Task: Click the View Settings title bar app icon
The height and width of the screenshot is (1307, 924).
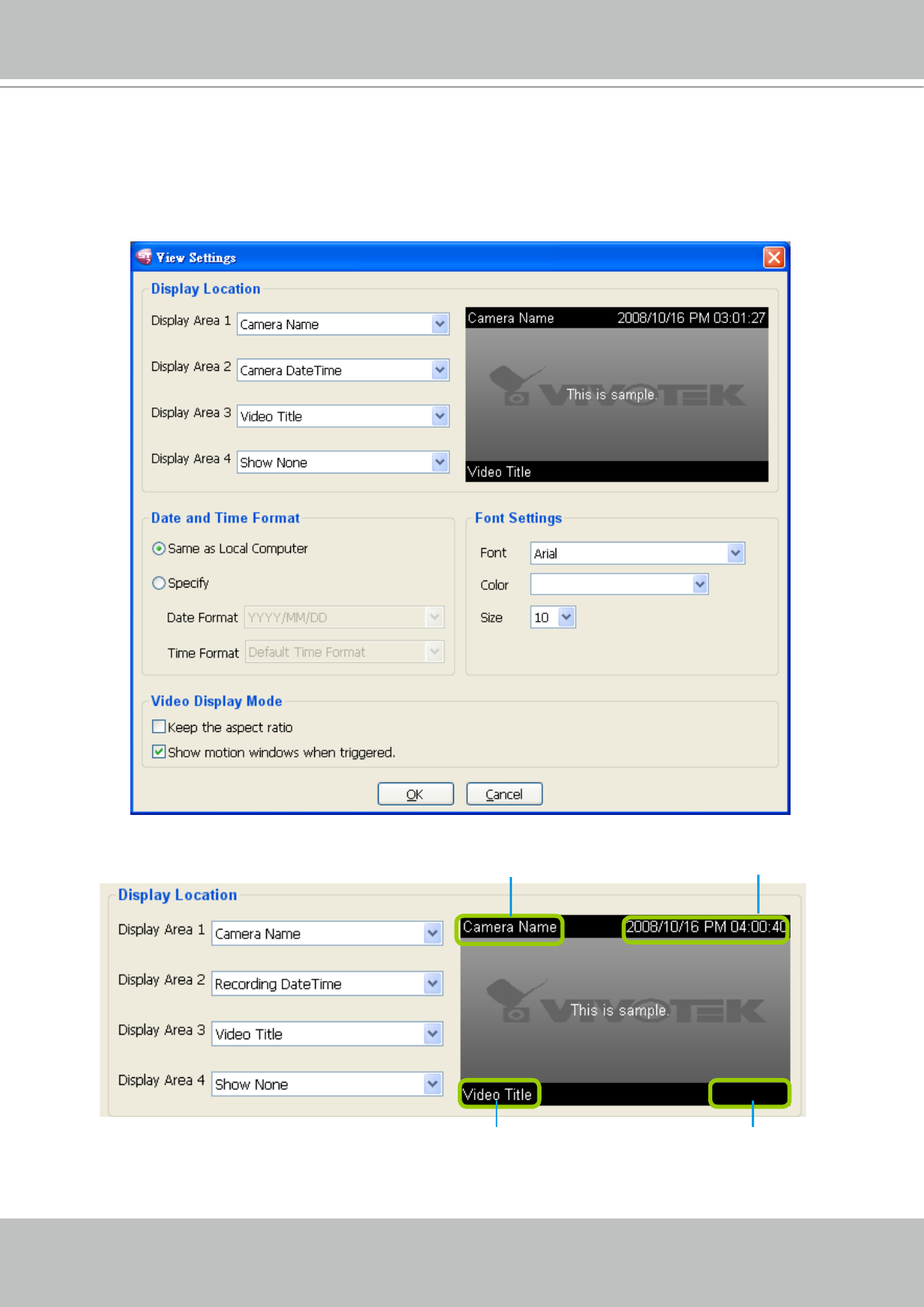Action: (144, 257)
